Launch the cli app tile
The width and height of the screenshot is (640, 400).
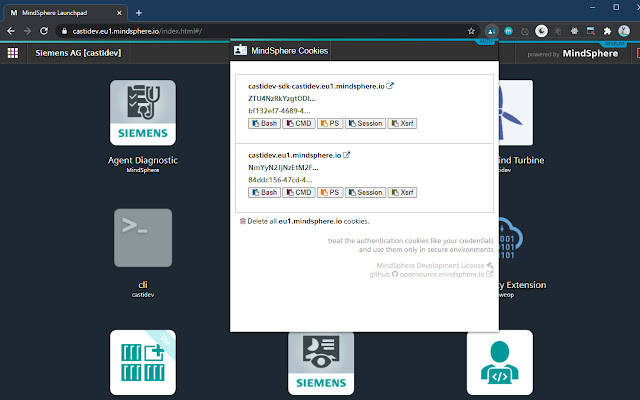click(143, 238)
